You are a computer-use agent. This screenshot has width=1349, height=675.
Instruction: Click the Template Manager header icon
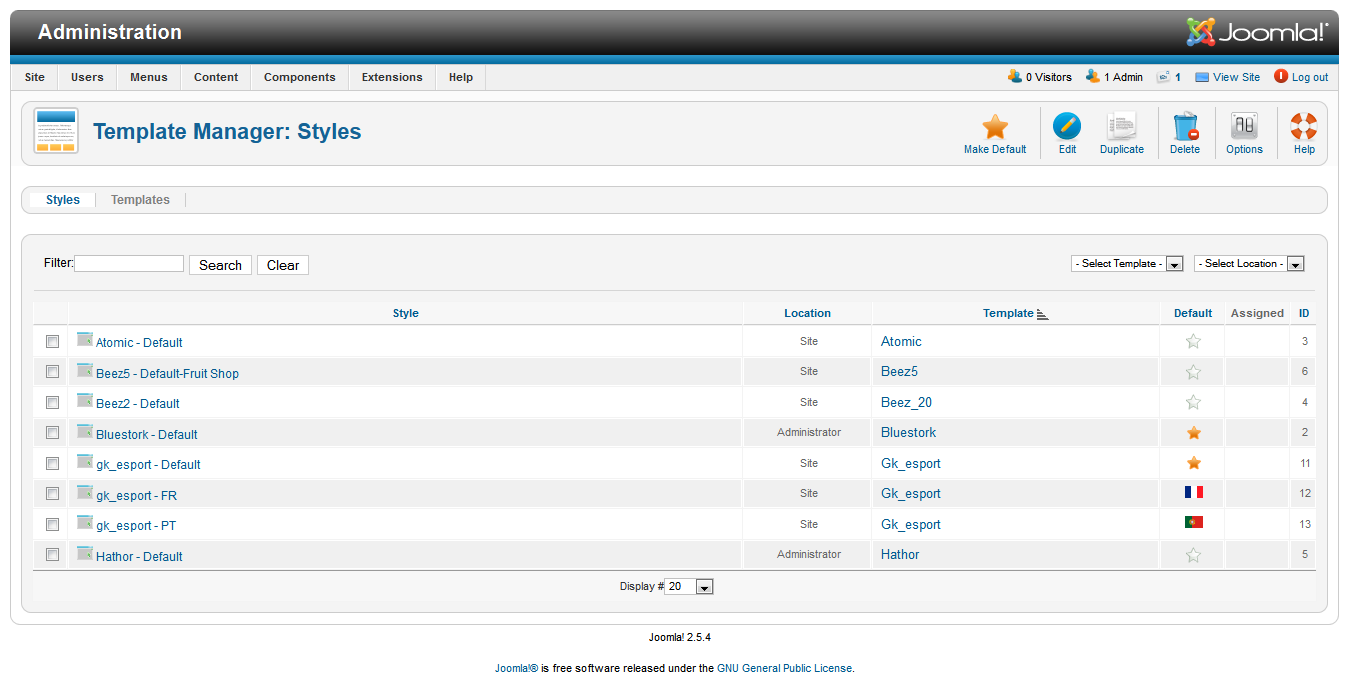click(56, 131)
